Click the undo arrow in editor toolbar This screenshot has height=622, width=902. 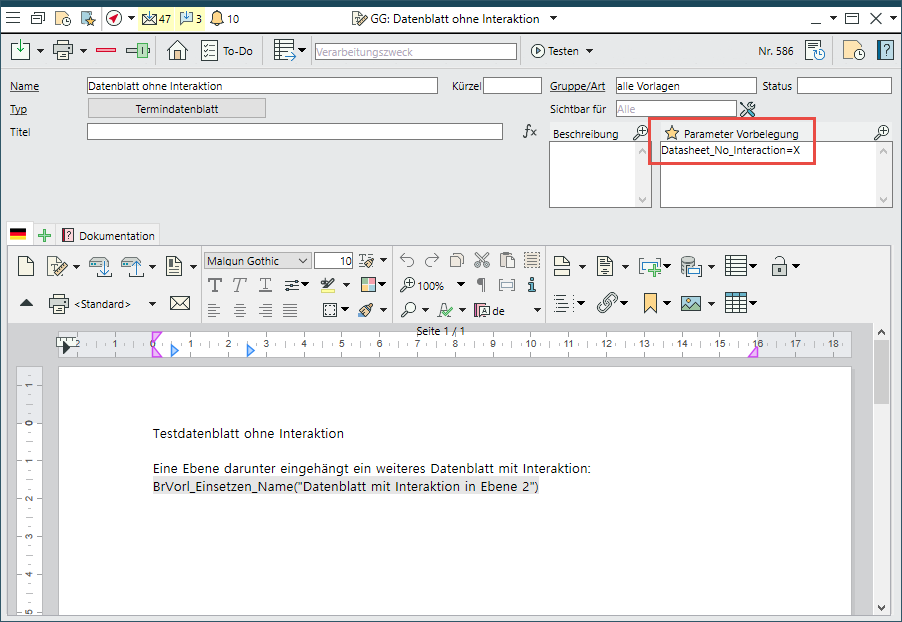click(x=407, y=261)
